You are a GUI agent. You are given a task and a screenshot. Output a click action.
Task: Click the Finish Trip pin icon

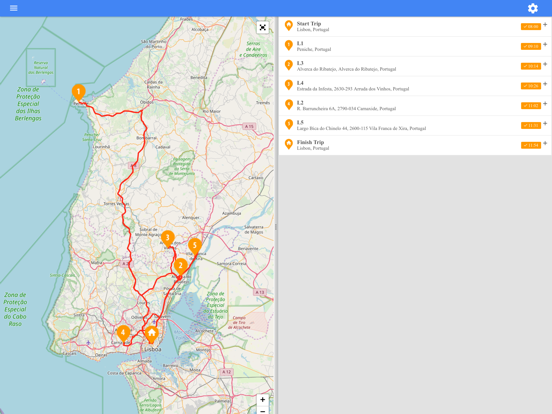289,144
